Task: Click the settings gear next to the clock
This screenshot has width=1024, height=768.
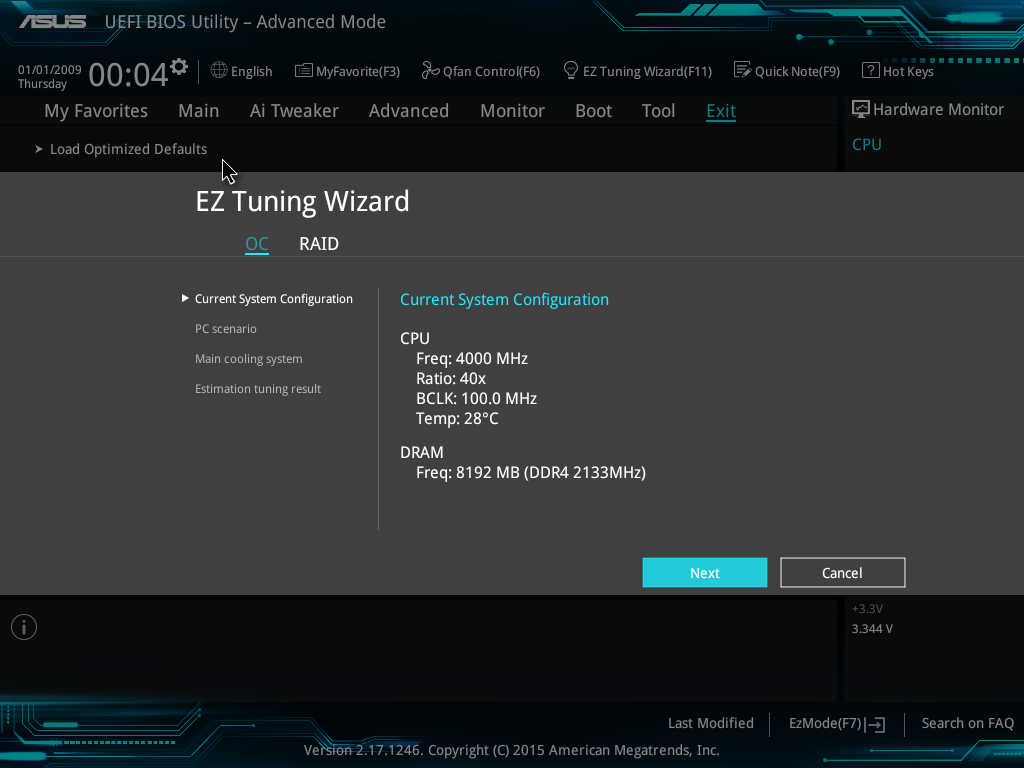Action: pyautogui.click(x=179, y=67)
